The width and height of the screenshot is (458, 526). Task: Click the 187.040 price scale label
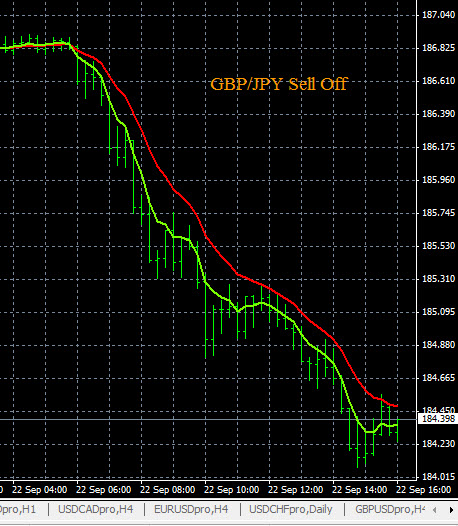coord(438,15)
